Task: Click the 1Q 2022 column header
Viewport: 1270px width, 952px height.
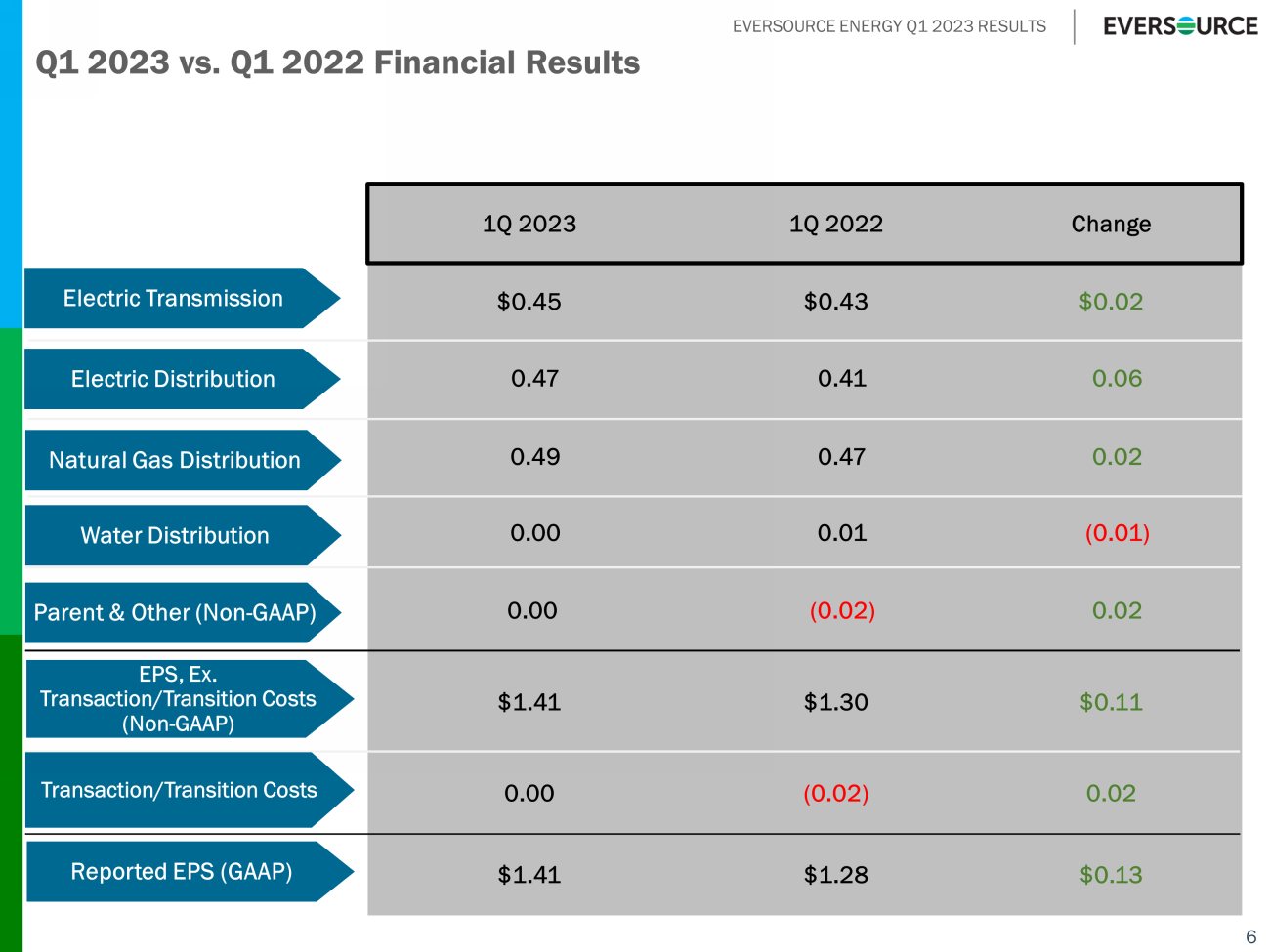Action: pos(836,225)
